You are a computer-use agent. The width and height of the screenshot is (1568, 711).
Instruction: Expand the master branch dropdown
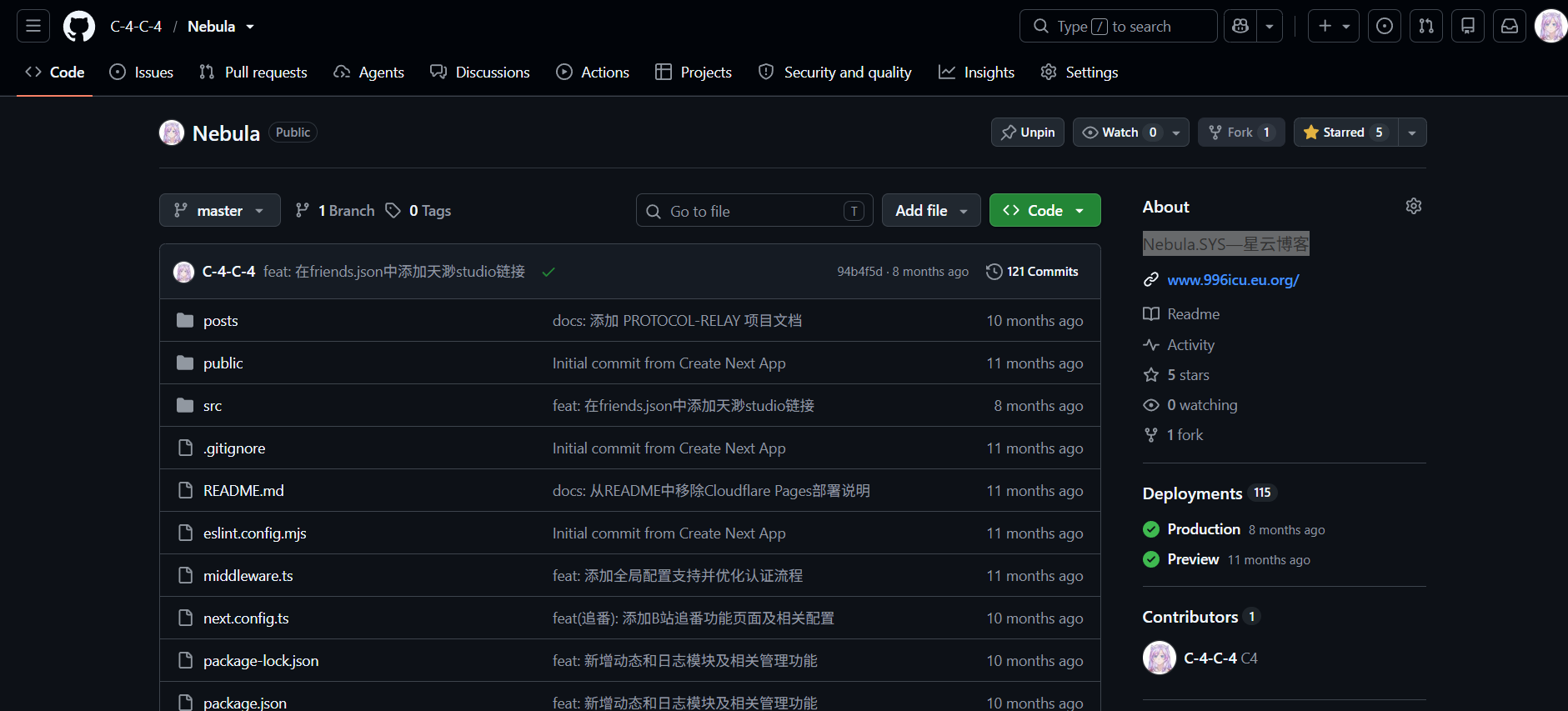click(x=220, y=210)
